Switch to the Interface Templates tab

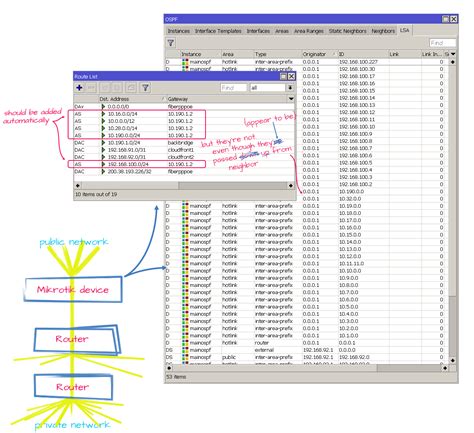point(218,31)
